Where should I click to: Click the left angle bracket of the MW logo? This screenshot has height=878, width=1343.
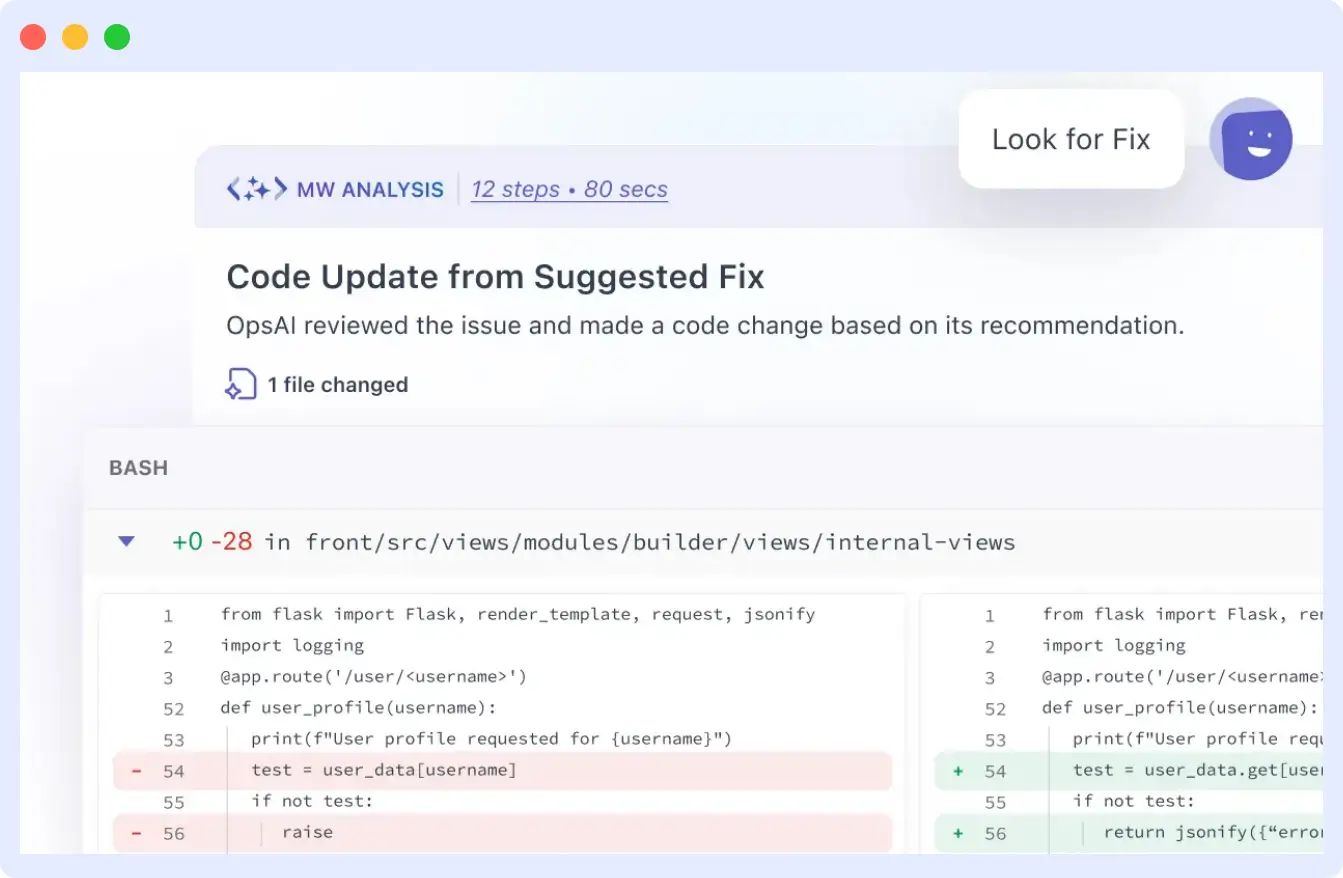[x=233, y=189]
